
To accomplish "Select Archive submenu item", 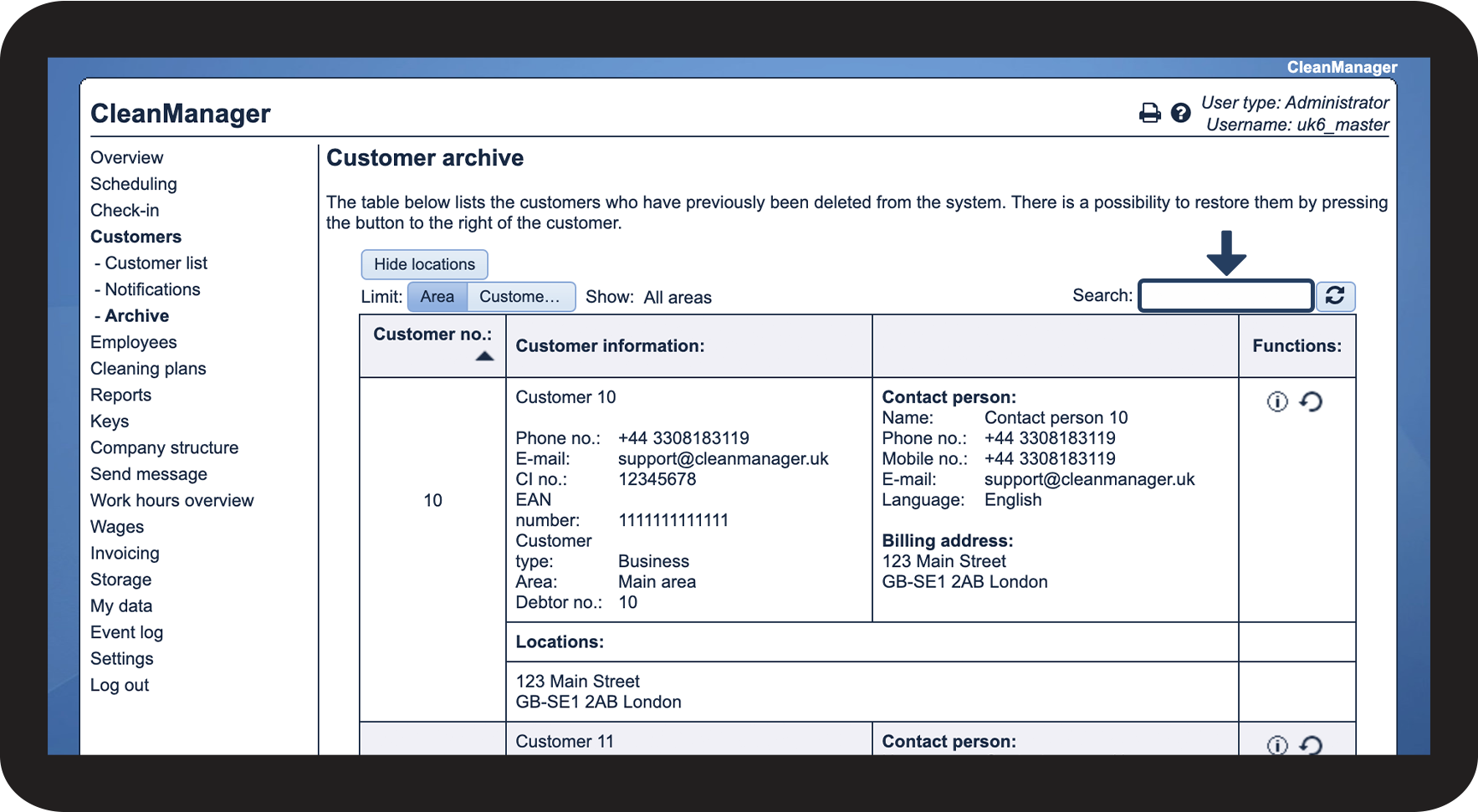I will [x=137, y=316].
